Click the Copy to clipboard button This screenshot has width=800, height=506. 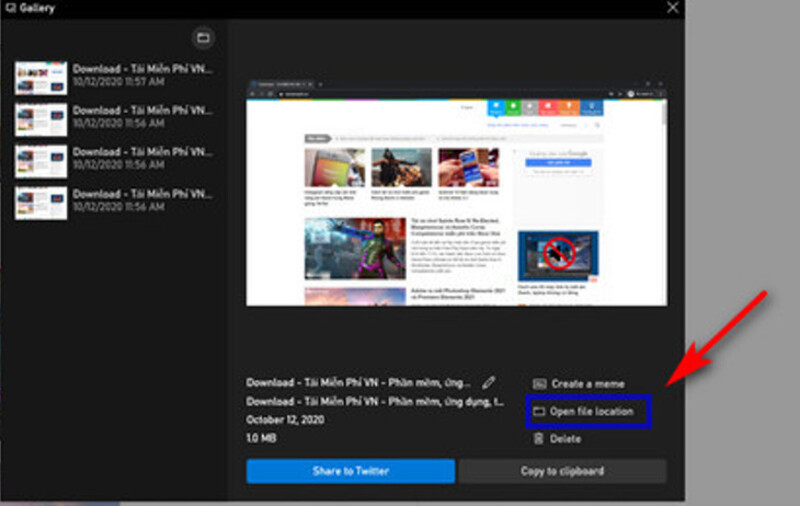point(562,471)
